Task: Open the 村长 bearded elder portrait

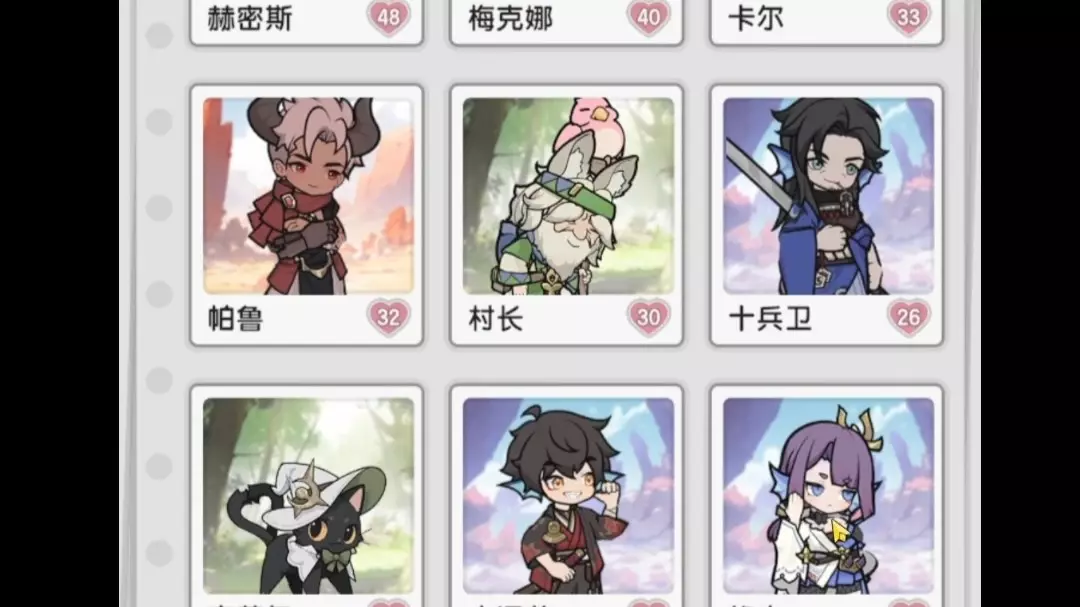Action: coord(568,196)
